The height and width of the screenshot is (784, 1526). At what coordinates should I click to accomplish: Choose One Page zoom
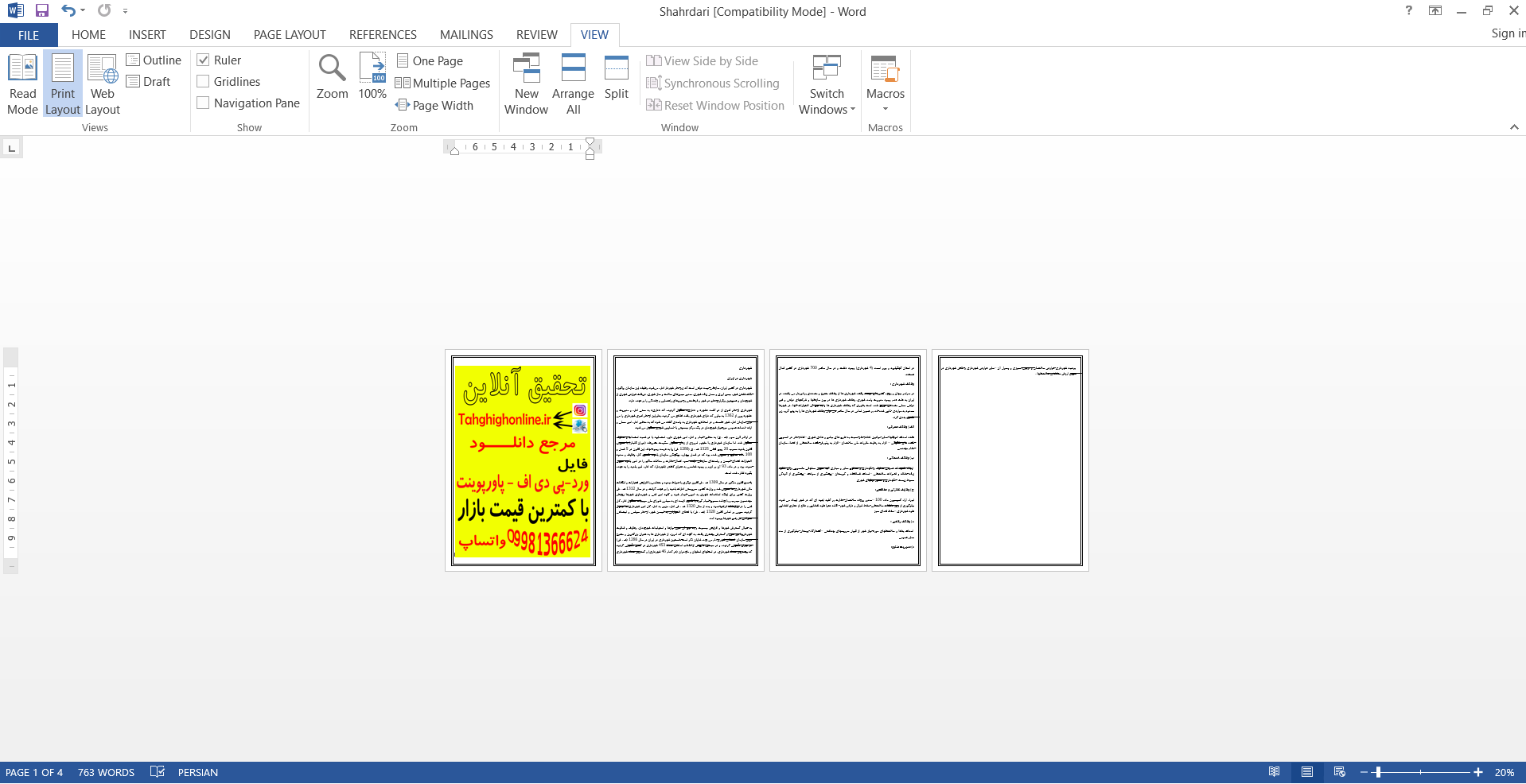tap(430, 61)
